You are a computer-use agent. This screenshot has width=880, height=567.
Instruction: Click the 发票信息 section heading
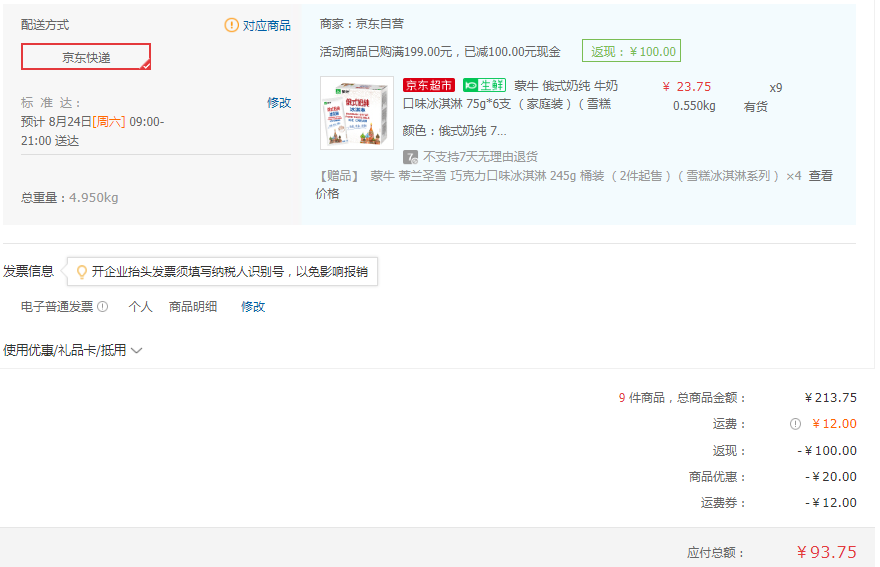pyautogui.click(x=28, y=271)
